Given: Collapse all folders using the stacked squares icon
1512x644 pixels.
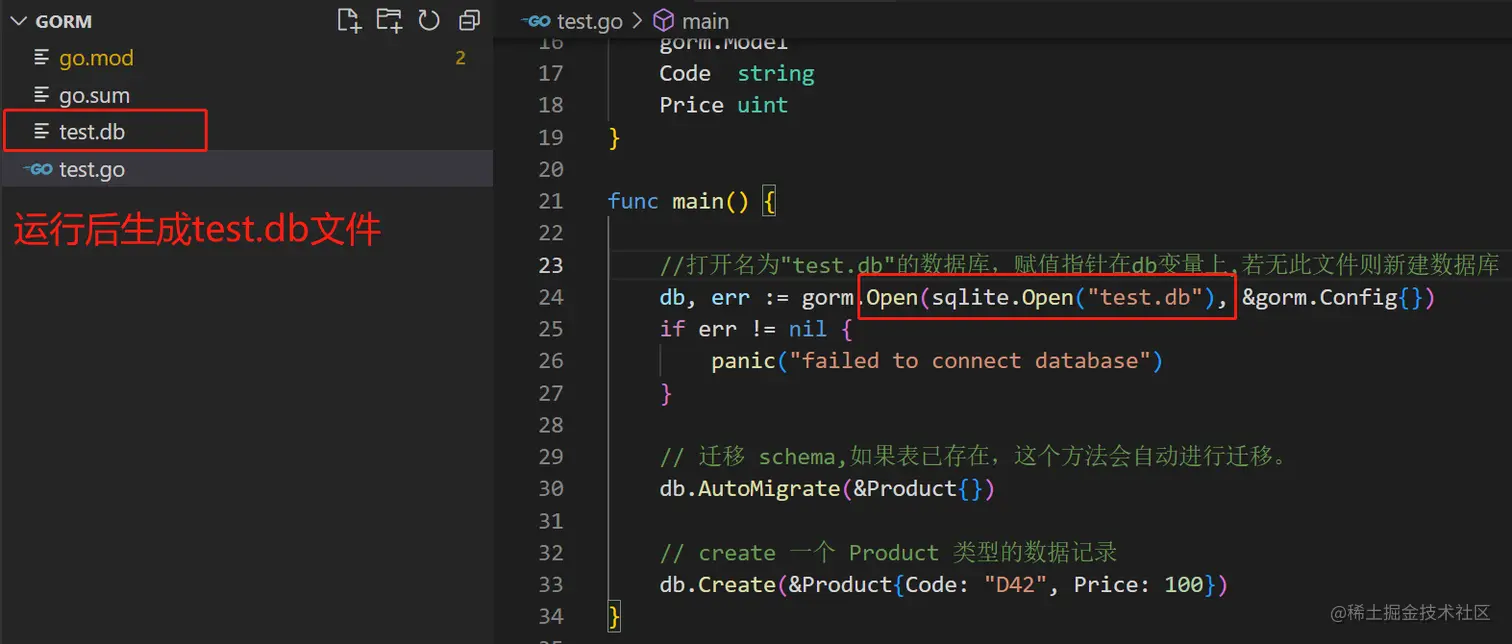Looking at the screenshot, I should pyautogui.click(x=469, y=21).
